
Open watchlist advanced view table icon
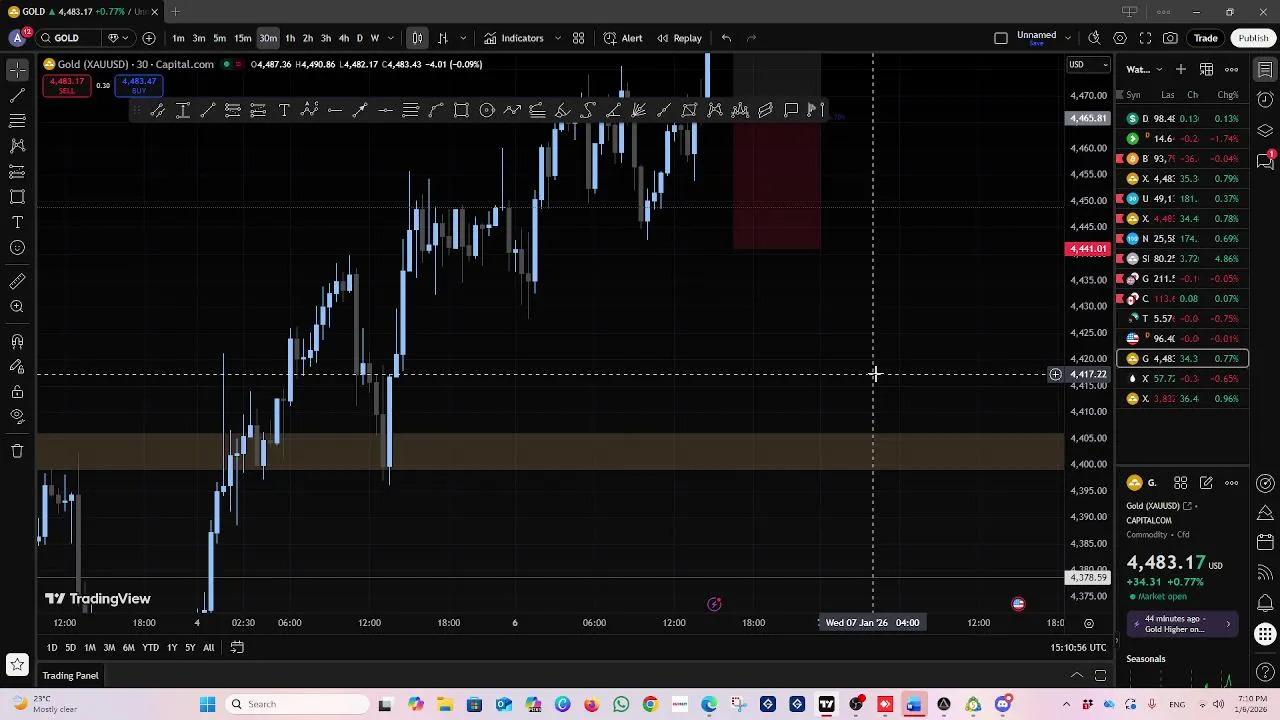pos(1206,69)
